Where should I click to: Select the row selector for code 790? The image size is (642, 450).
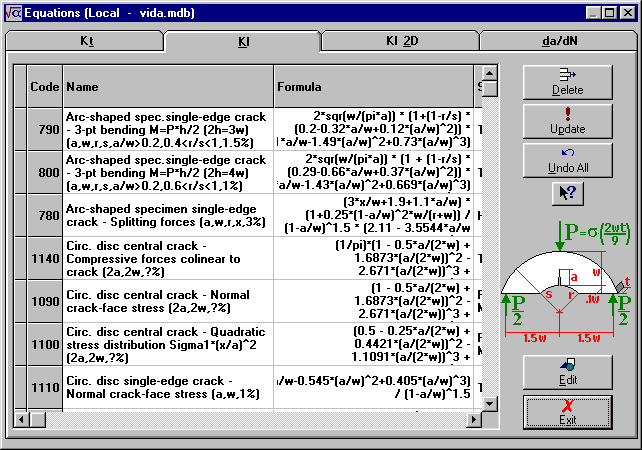[19, 129]
